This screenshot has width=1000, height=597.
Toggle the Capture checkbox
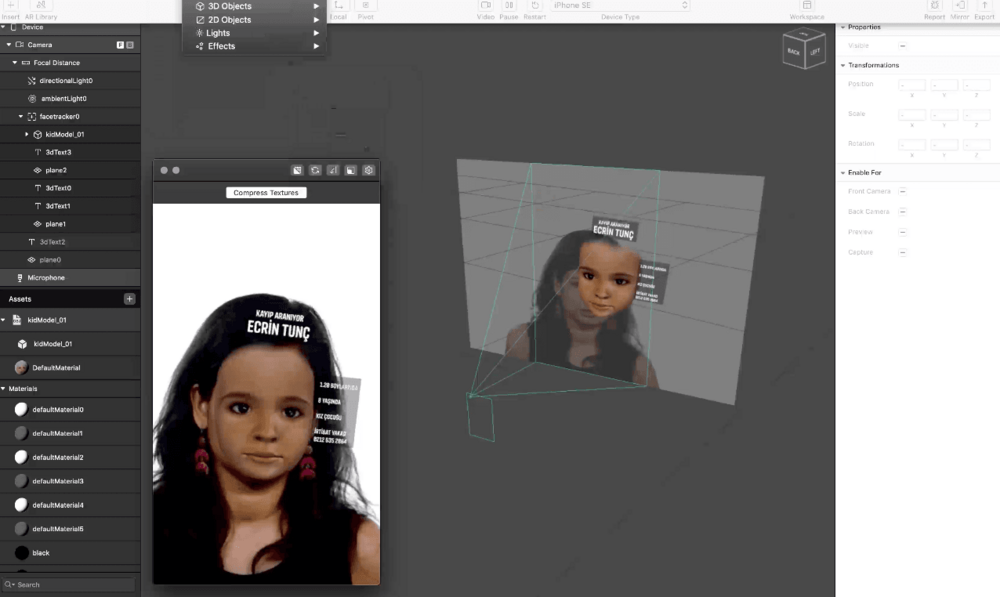tap(902, 252)
